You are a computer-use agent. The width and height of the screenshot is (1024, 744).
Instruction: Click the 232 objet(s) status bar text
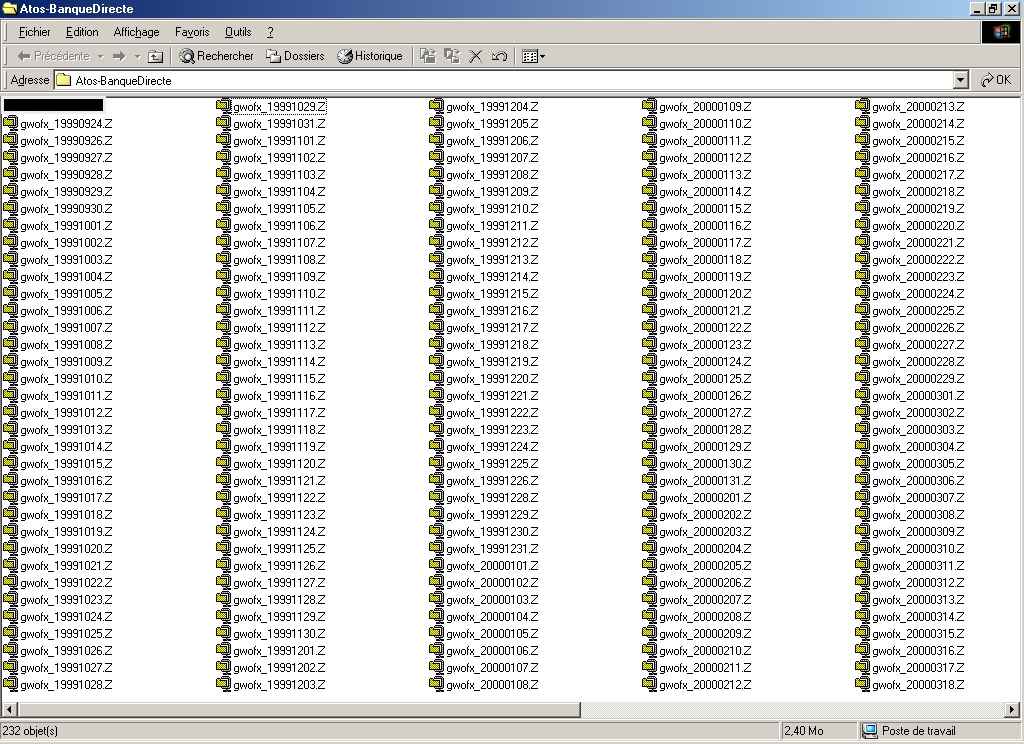point(30,731)
